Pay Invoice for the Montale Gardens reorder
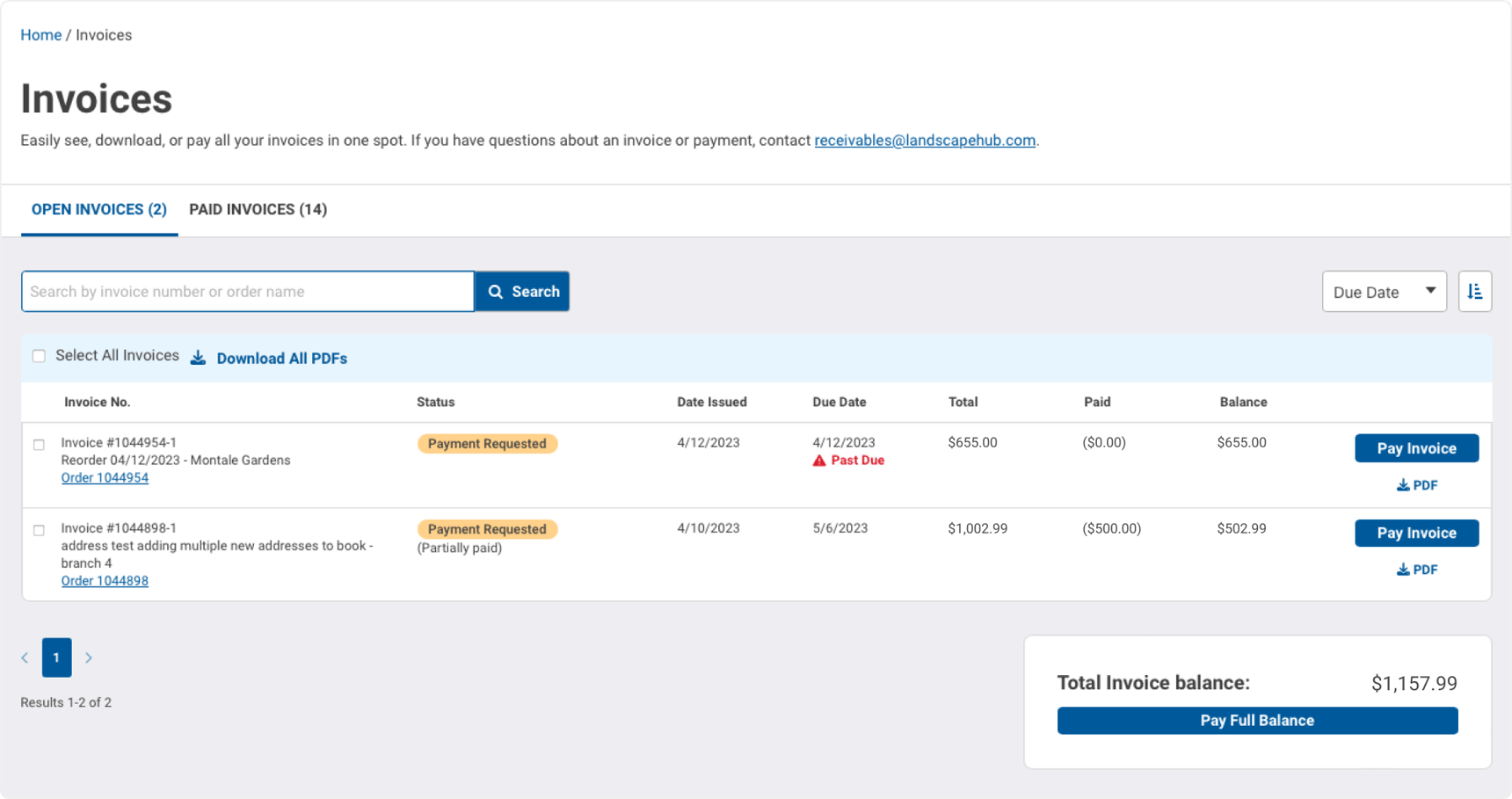Screen dimensions: 1512x799 (x=1416, y=448)
